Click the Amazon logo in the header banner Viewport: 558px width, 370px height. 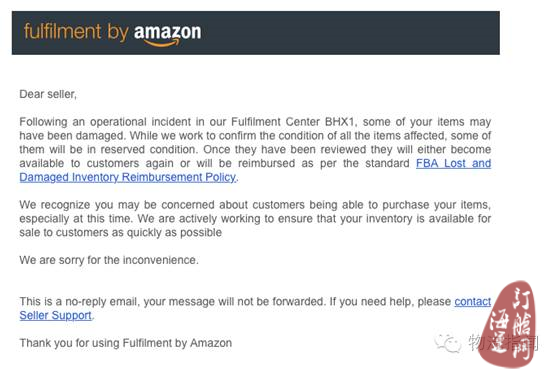pyautogui.click(x=167, y=35)
